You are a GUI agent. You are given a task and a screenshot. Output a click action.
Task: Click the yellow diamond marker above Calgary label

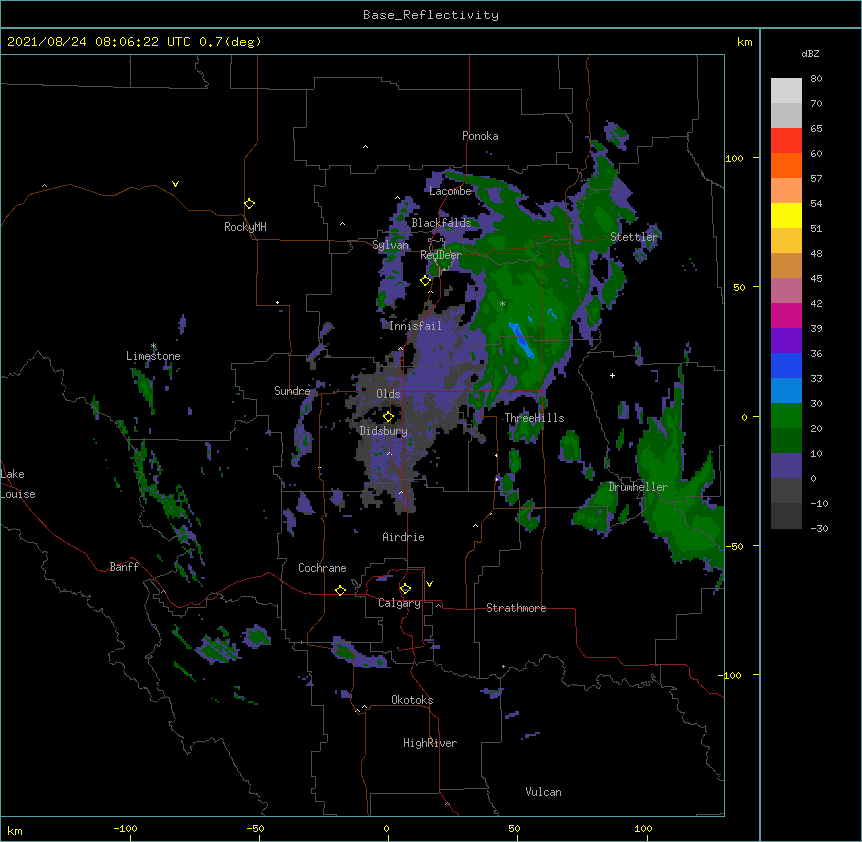click(405, 589)
